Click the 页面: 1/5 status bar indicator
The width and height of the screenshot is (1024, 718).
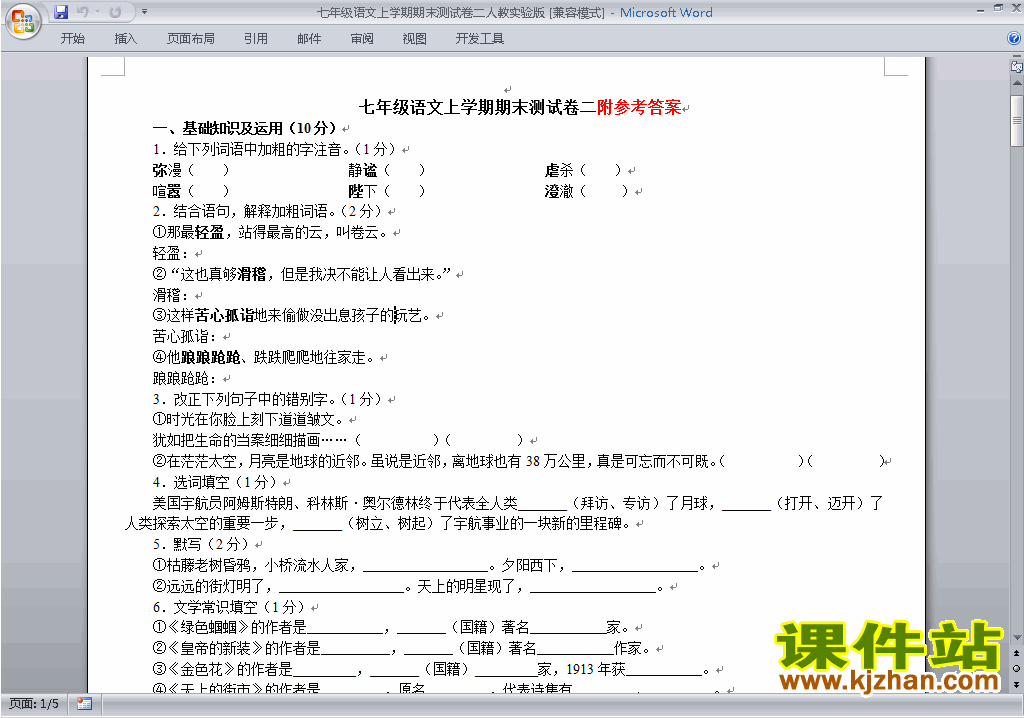pyautogui.click(x=34, y=704)
